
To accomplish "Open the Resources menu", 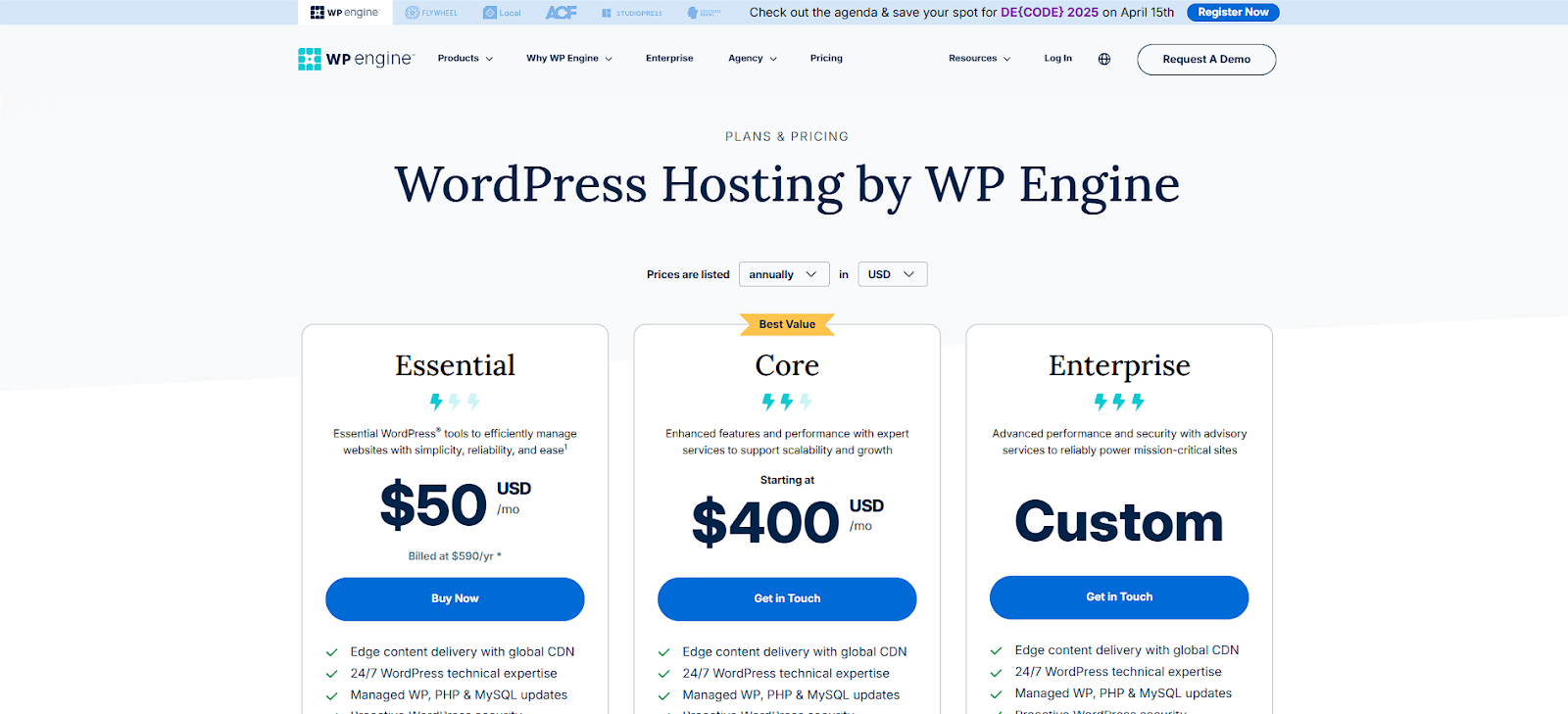I will [979, 59].
